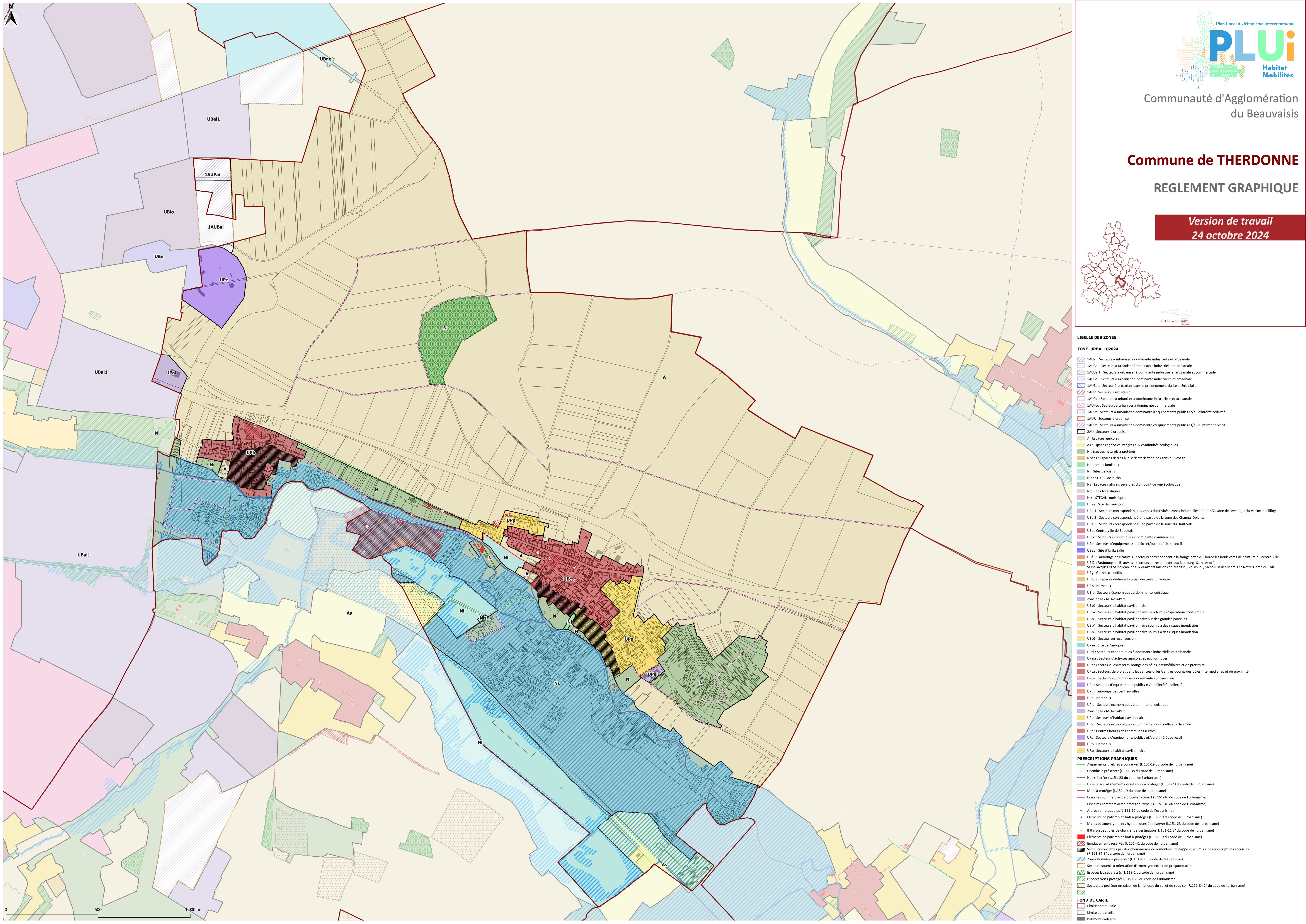Click the 'Espaces verts protégés' hatched symbol
This screenshot has width=1306, height=924.
tap(1081, 879)
